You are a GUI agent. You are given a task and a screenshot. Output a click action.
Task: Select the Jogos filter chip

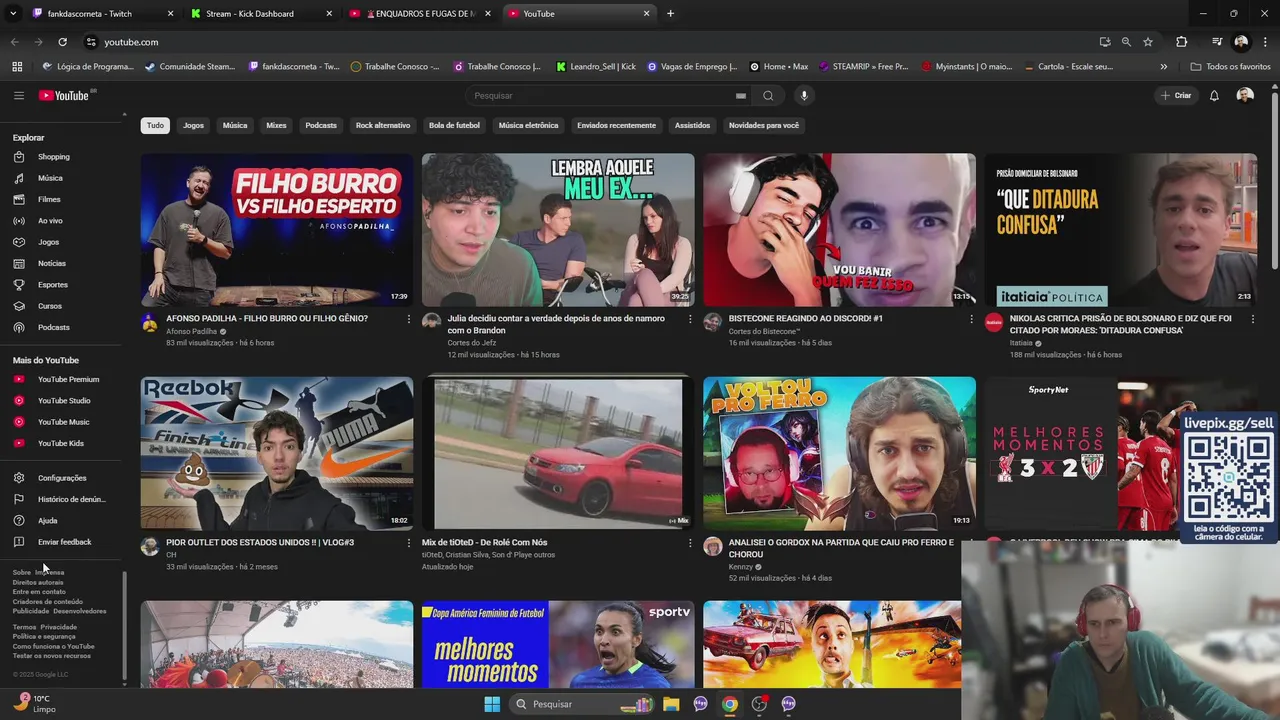(x=194, y=126)
